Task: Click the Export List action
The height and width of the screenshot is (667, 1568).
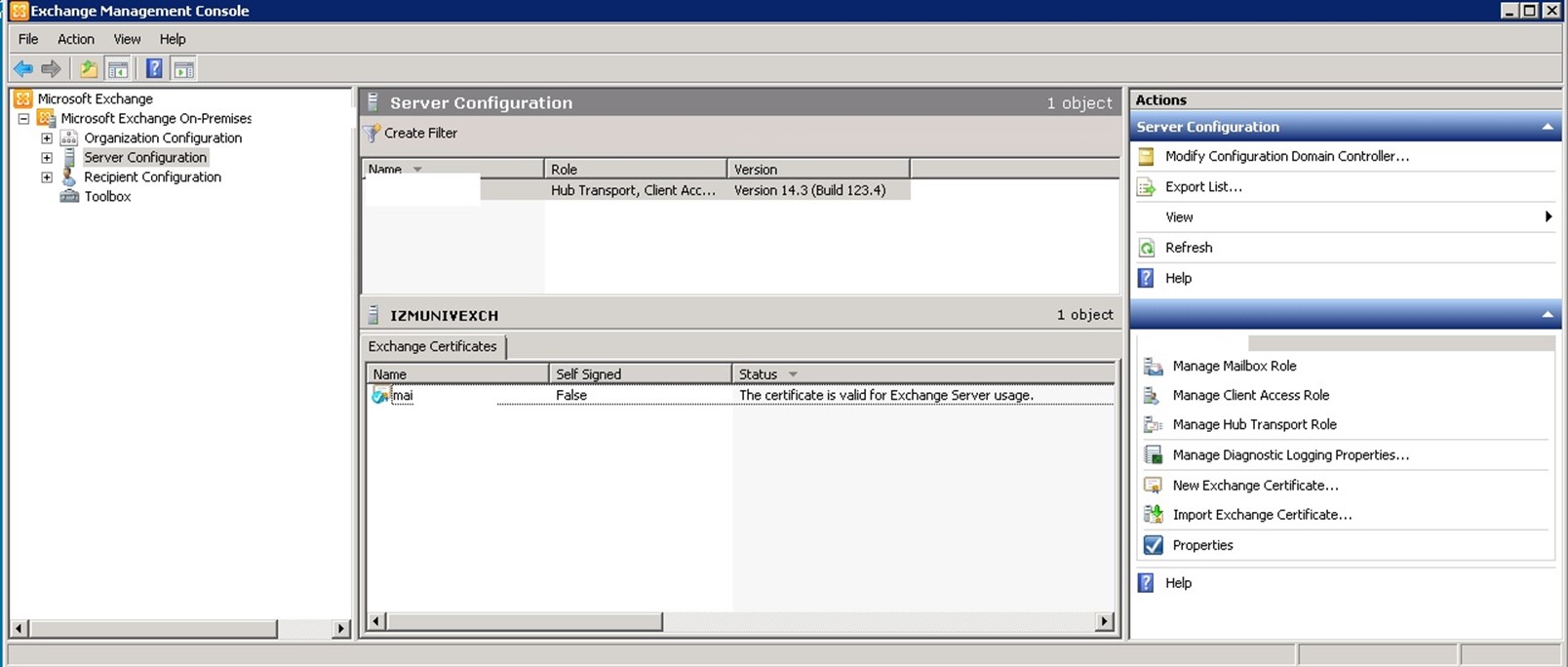Action: 1203,187
